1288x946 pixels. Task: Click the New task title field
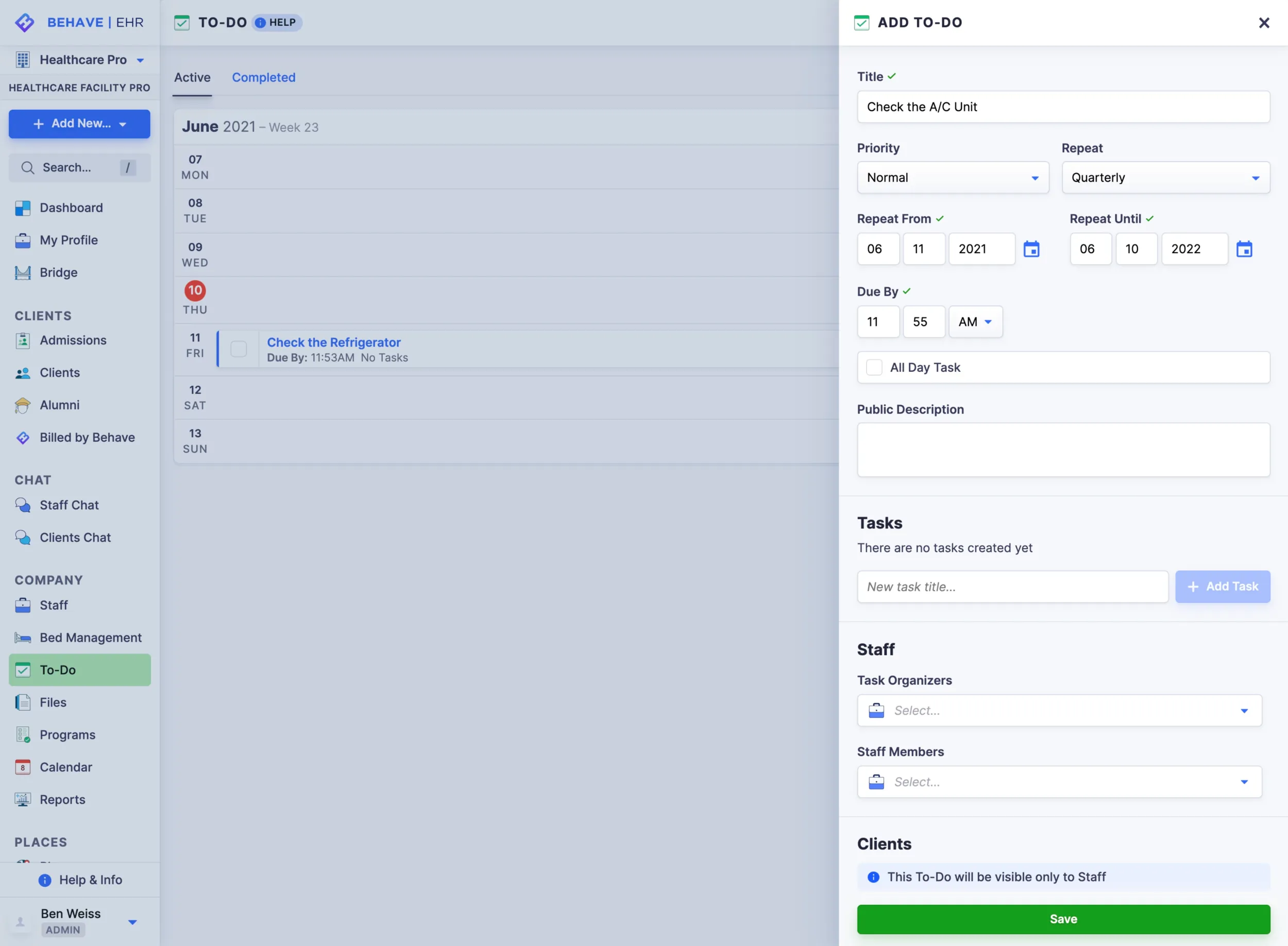(x=1012, y=587)
